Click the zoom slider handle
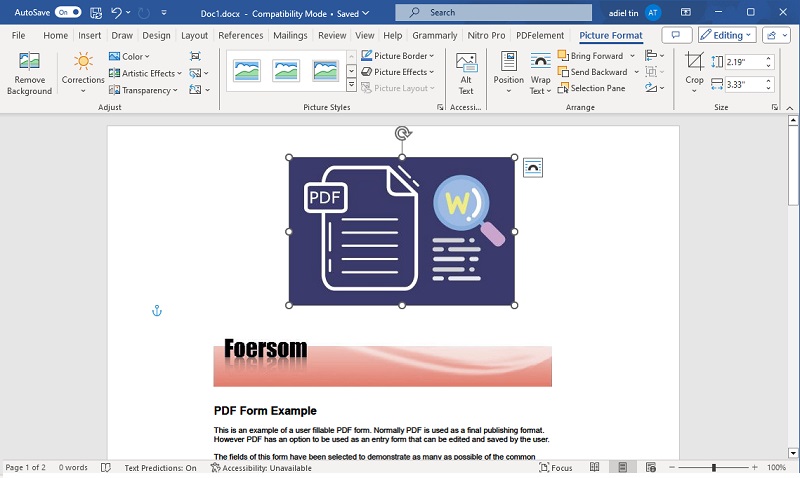This screenshot has width=800, height=478. (x=714, y=467)
